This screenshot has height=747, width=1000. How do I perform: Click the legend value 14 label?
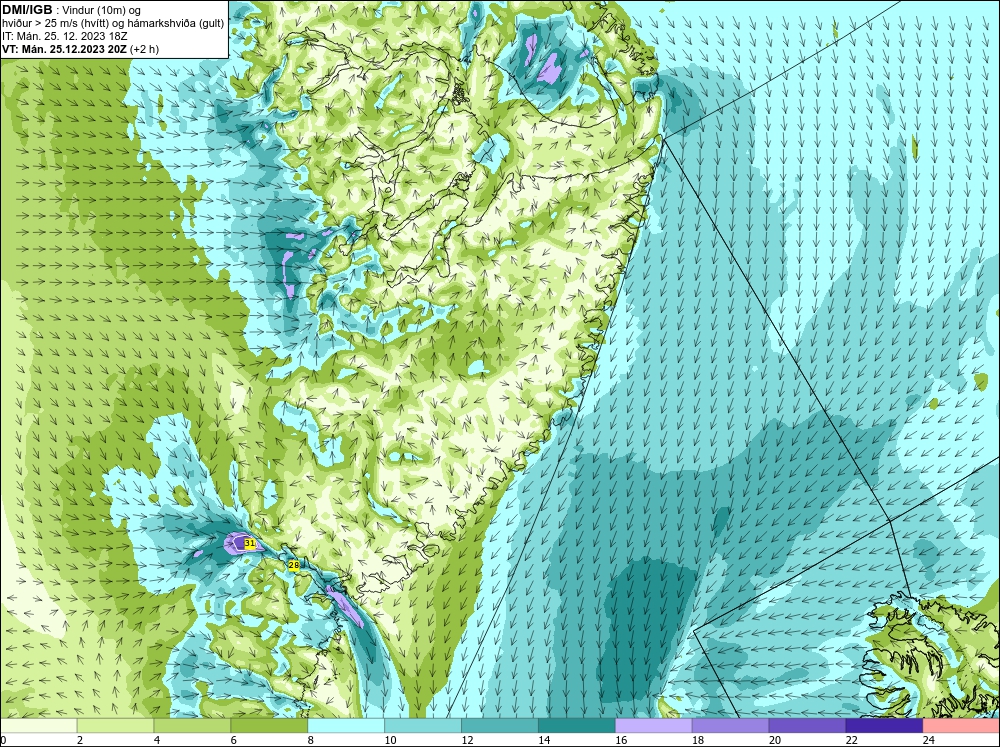point(544,740)
